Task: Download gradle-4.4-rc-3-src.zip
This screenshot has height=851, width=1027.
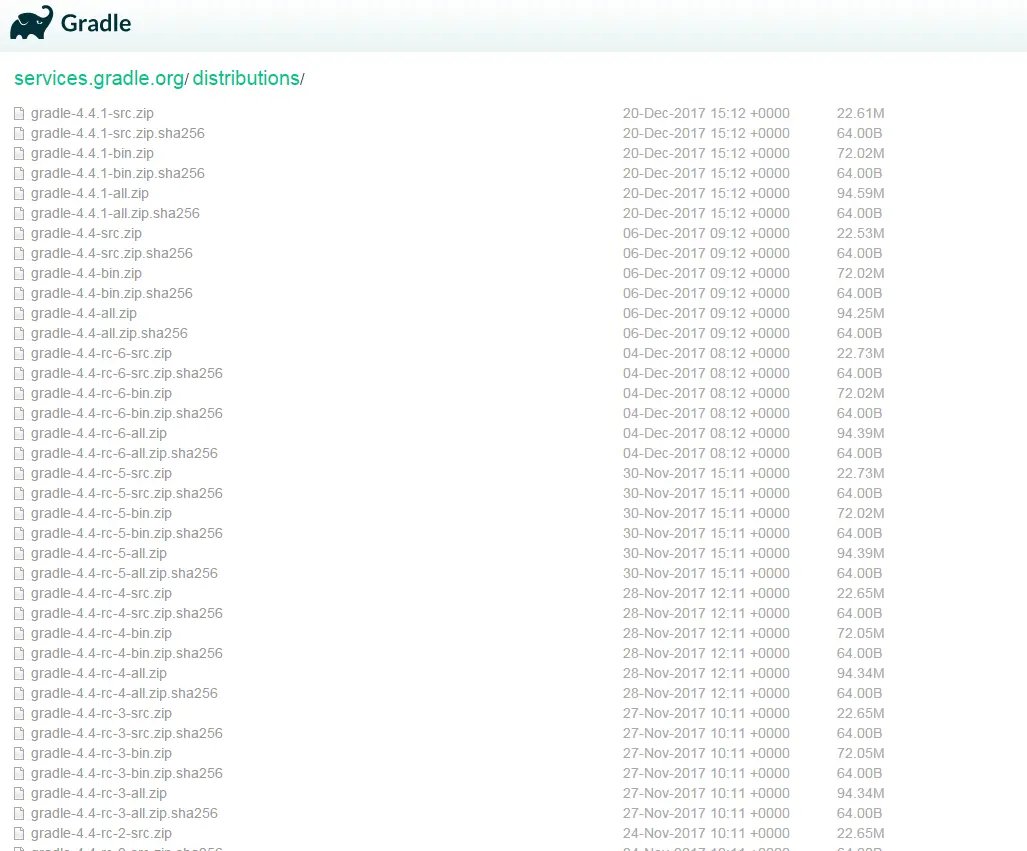Action: pyautogui.click(x=102, y=713)
